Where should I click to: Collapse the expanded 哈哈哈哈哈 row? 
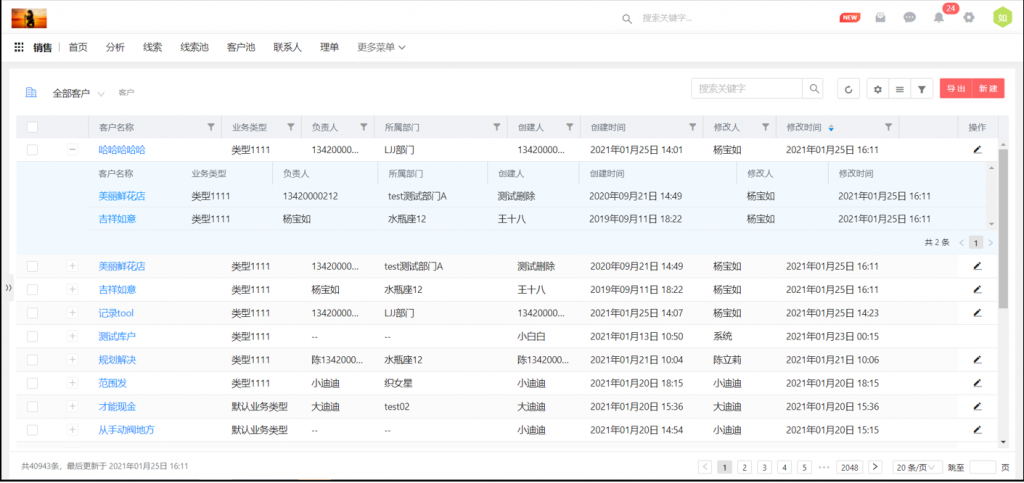click(72, 150)
